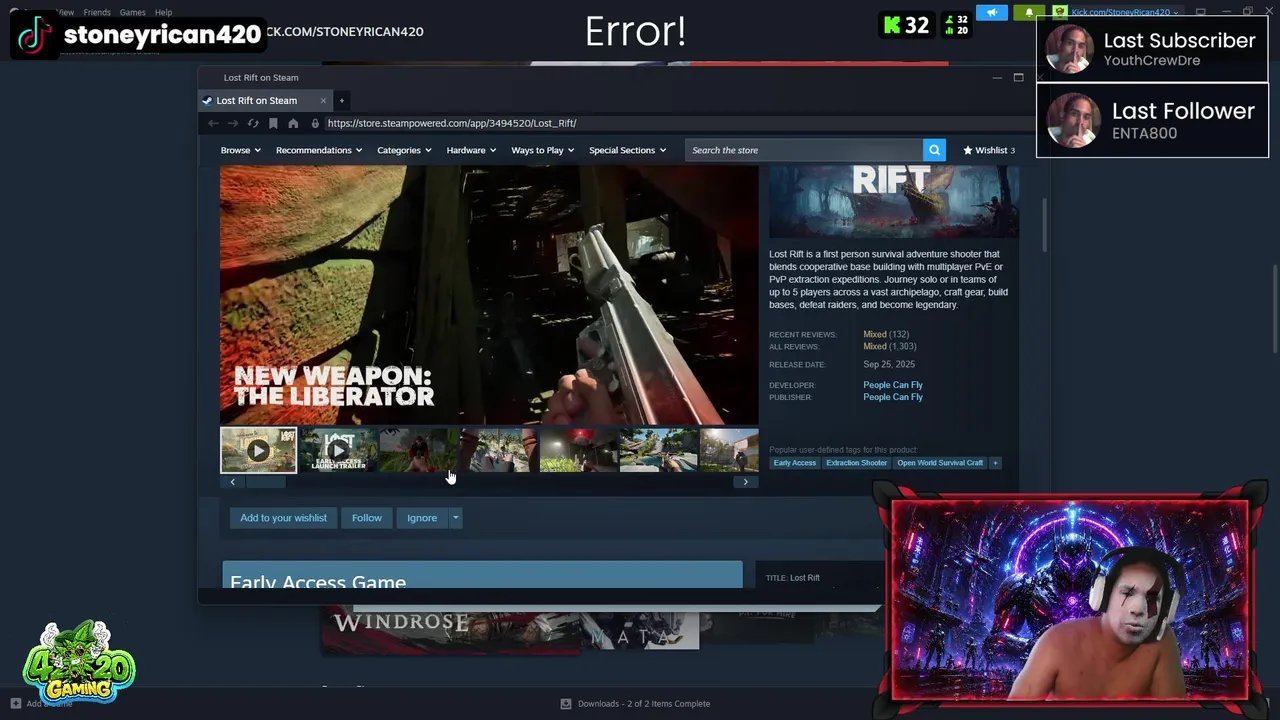Open developer People Can Fly link
Screen dimensions: 1280x720
click(893, 385)
